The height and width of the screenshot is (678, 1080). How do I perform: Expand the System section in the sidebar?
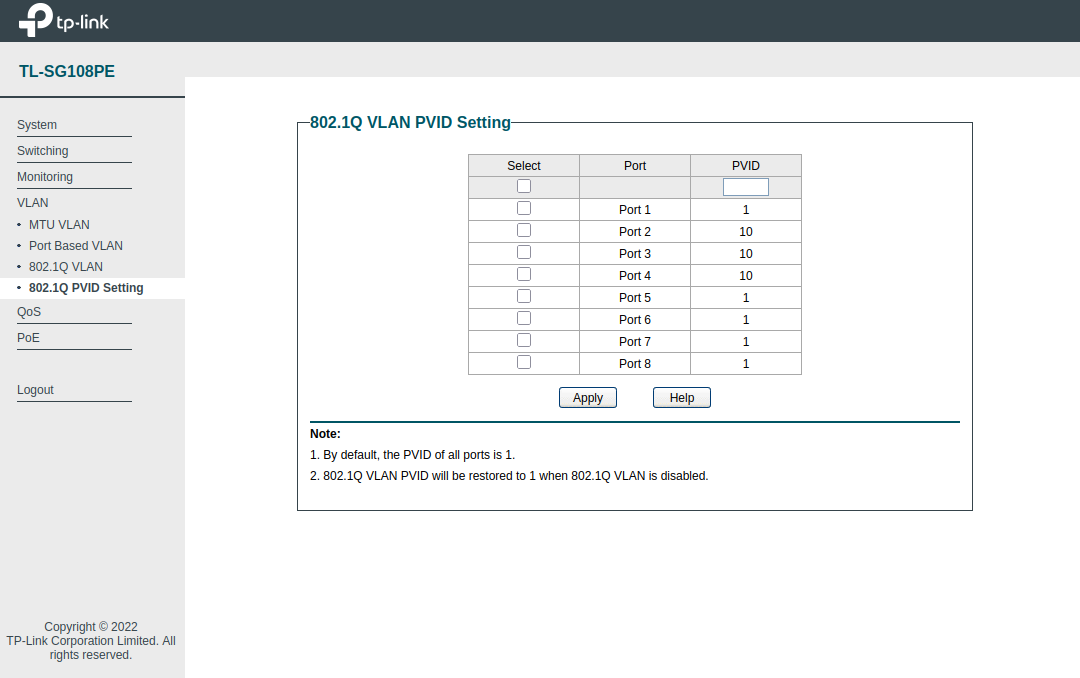pos(36,125)
